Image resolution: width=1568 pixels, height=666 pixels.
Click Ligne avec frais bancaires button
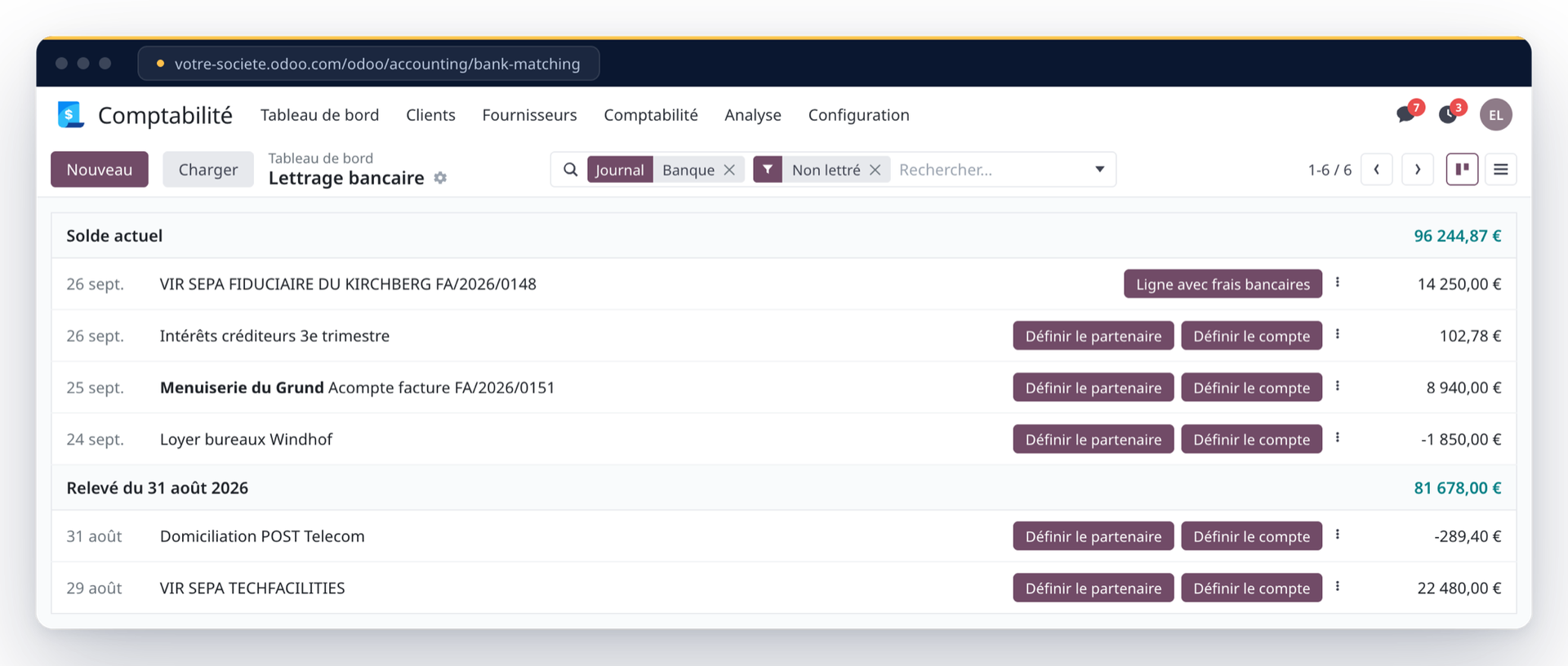(1223, 284)
